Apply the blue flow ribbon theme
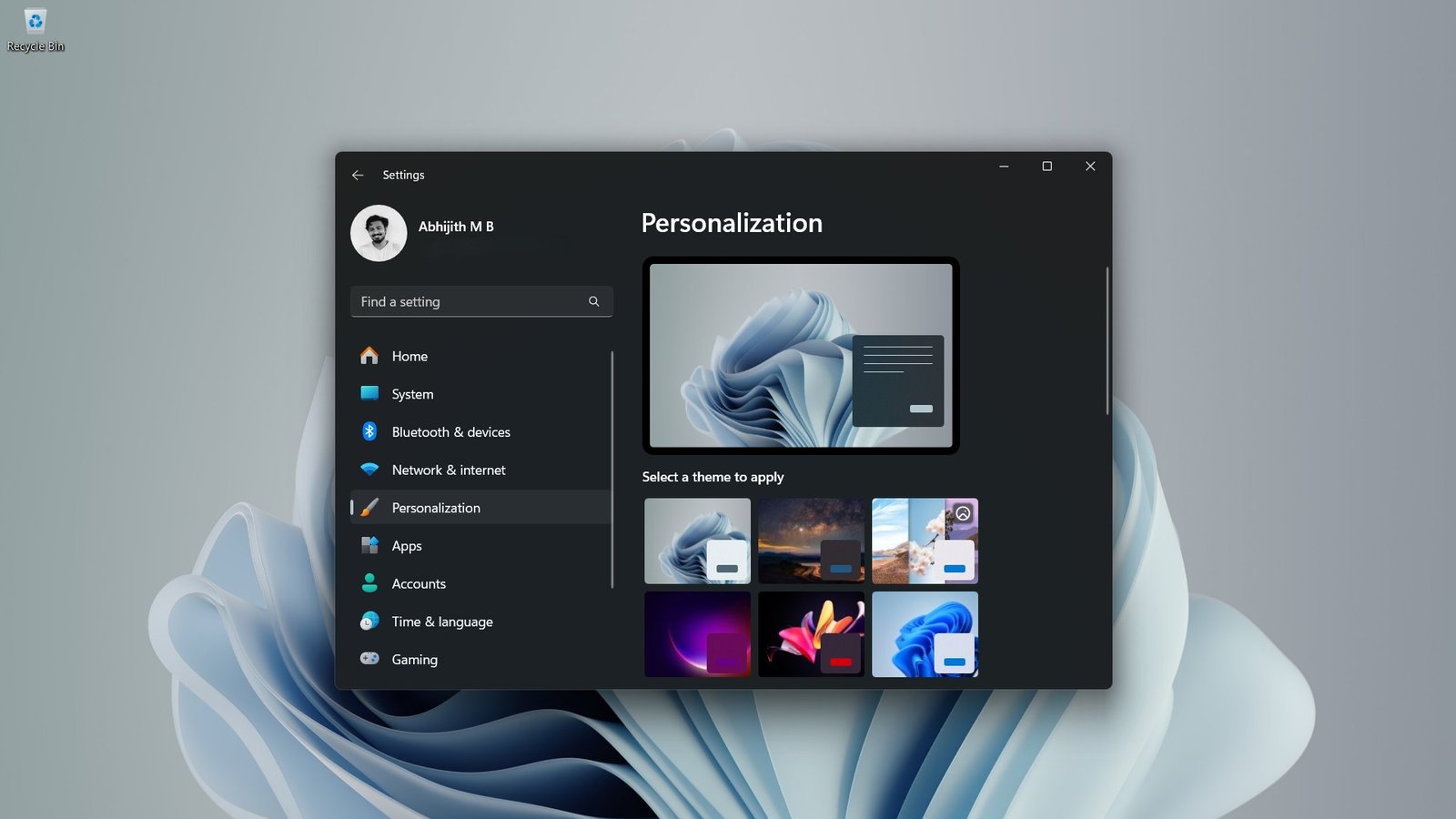The width and height of the screenshot is (1456, 819). pyautogui.click(x=925, y=634)
